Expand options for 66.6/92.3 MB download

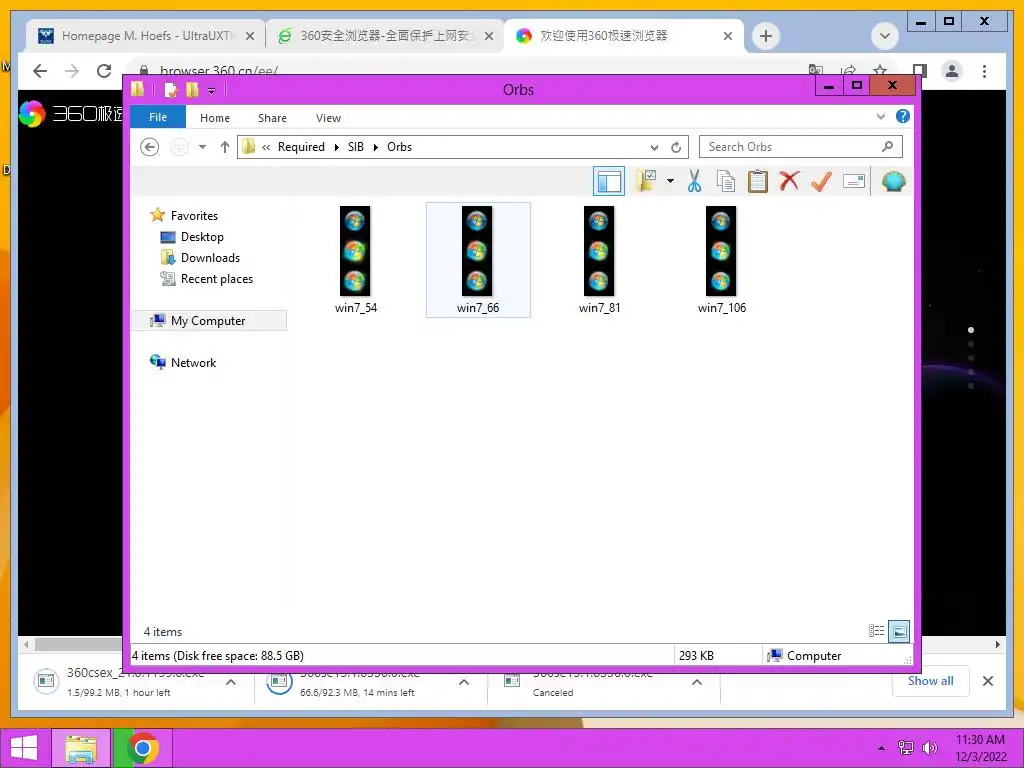[x=464, y=682]
